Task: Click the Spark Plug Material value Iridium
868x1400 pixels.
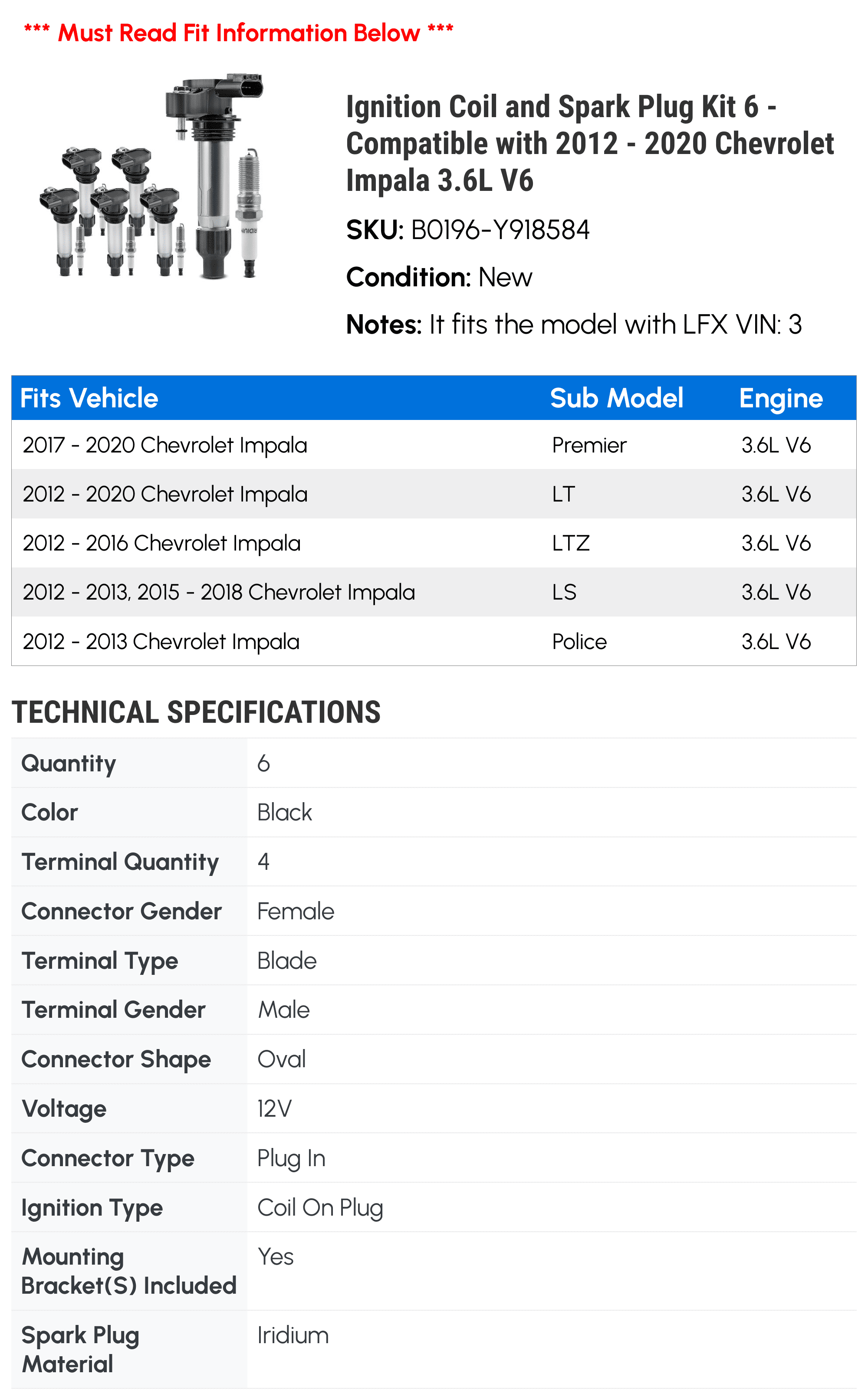Action: pyautogui.click(x=293, y=1335)
